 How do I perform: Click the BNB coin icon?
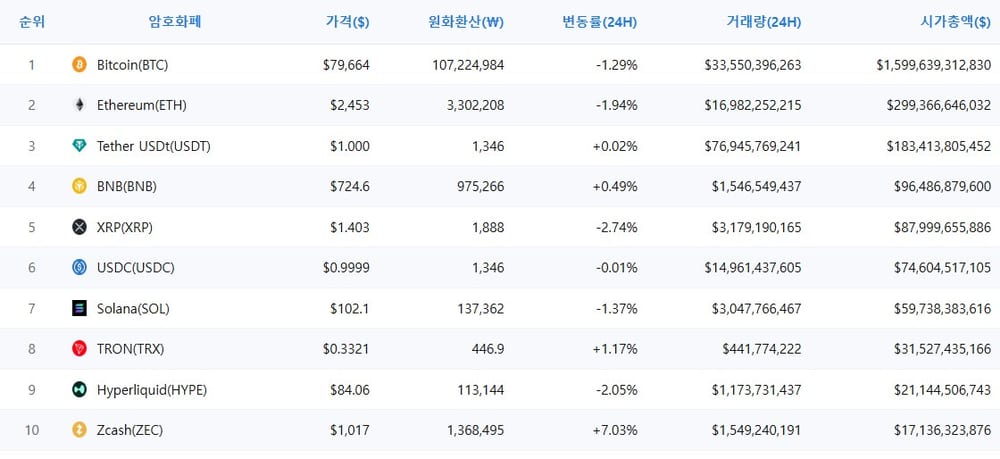(x=79, y=186)
